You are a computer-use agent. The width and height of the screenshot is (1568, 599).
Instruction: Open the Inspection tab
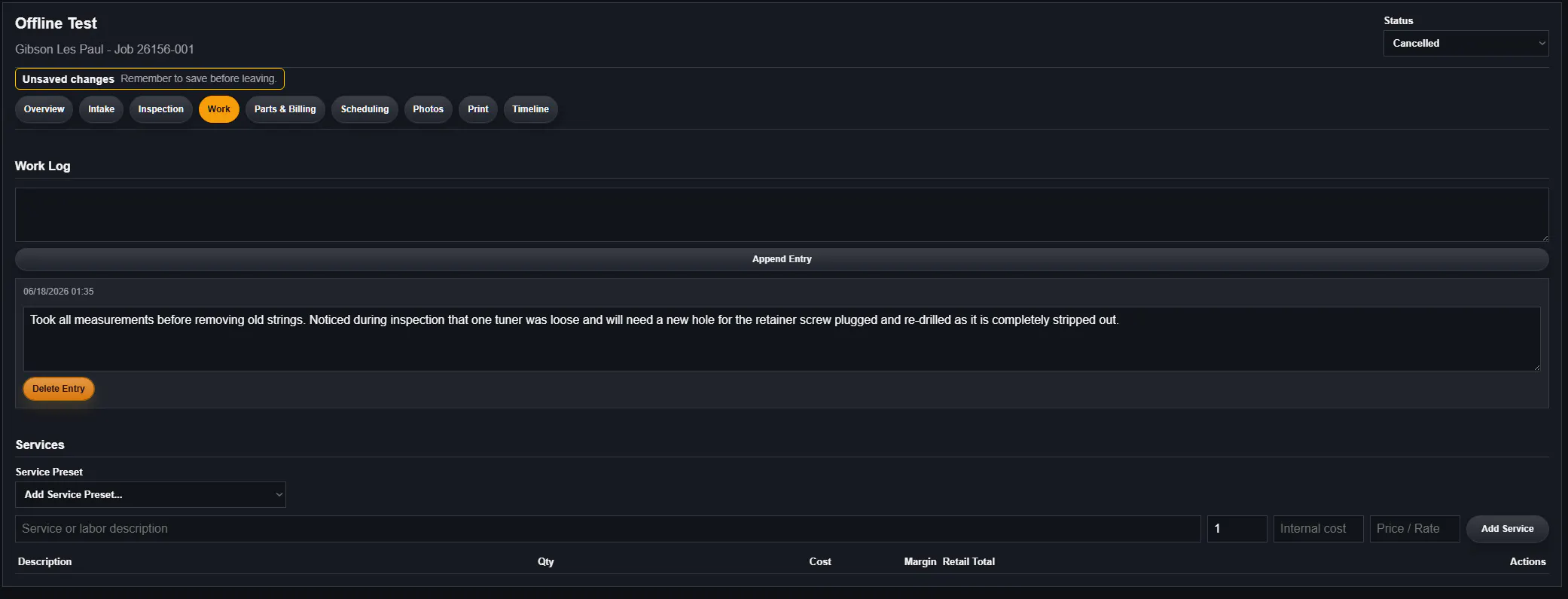pyautogui.click(x=160, y=109)
